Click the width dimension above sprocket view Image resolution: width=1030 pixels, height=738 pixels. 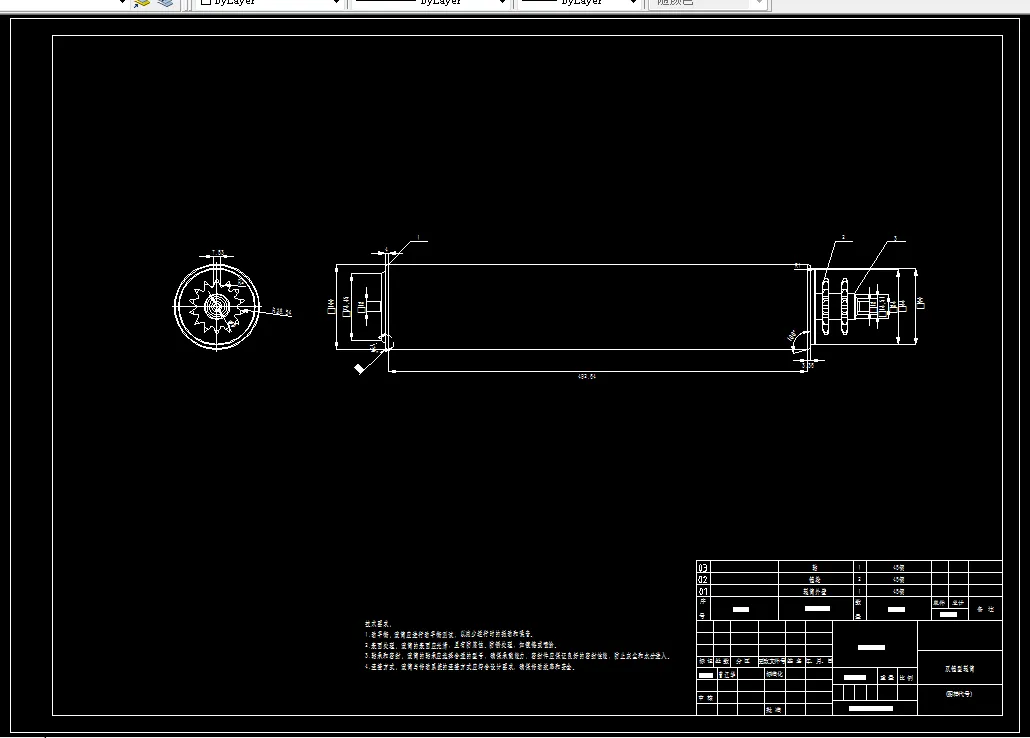tap(217, 252)
